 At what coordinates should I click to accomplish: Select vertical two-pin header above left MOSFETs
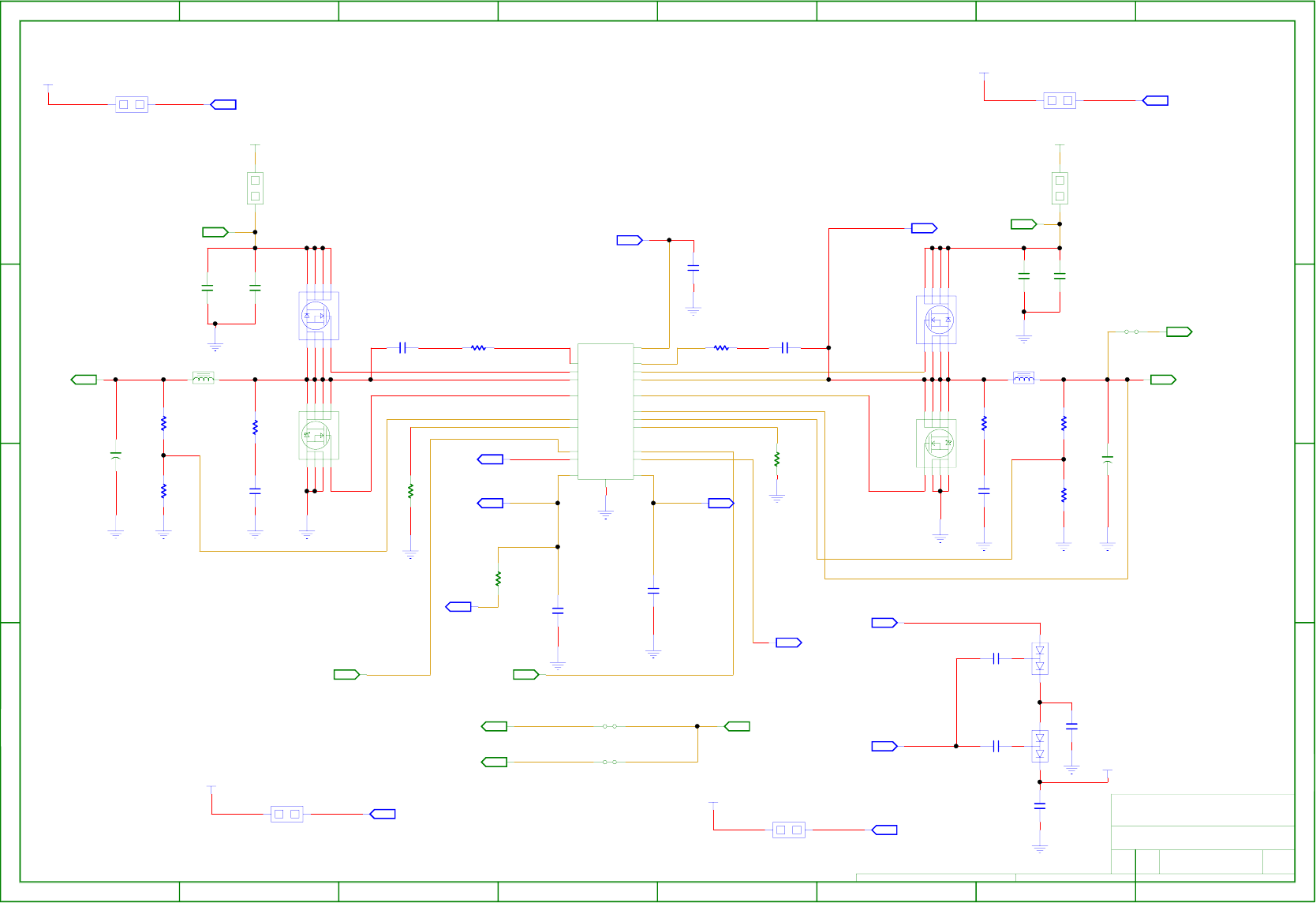click(255, 188)
